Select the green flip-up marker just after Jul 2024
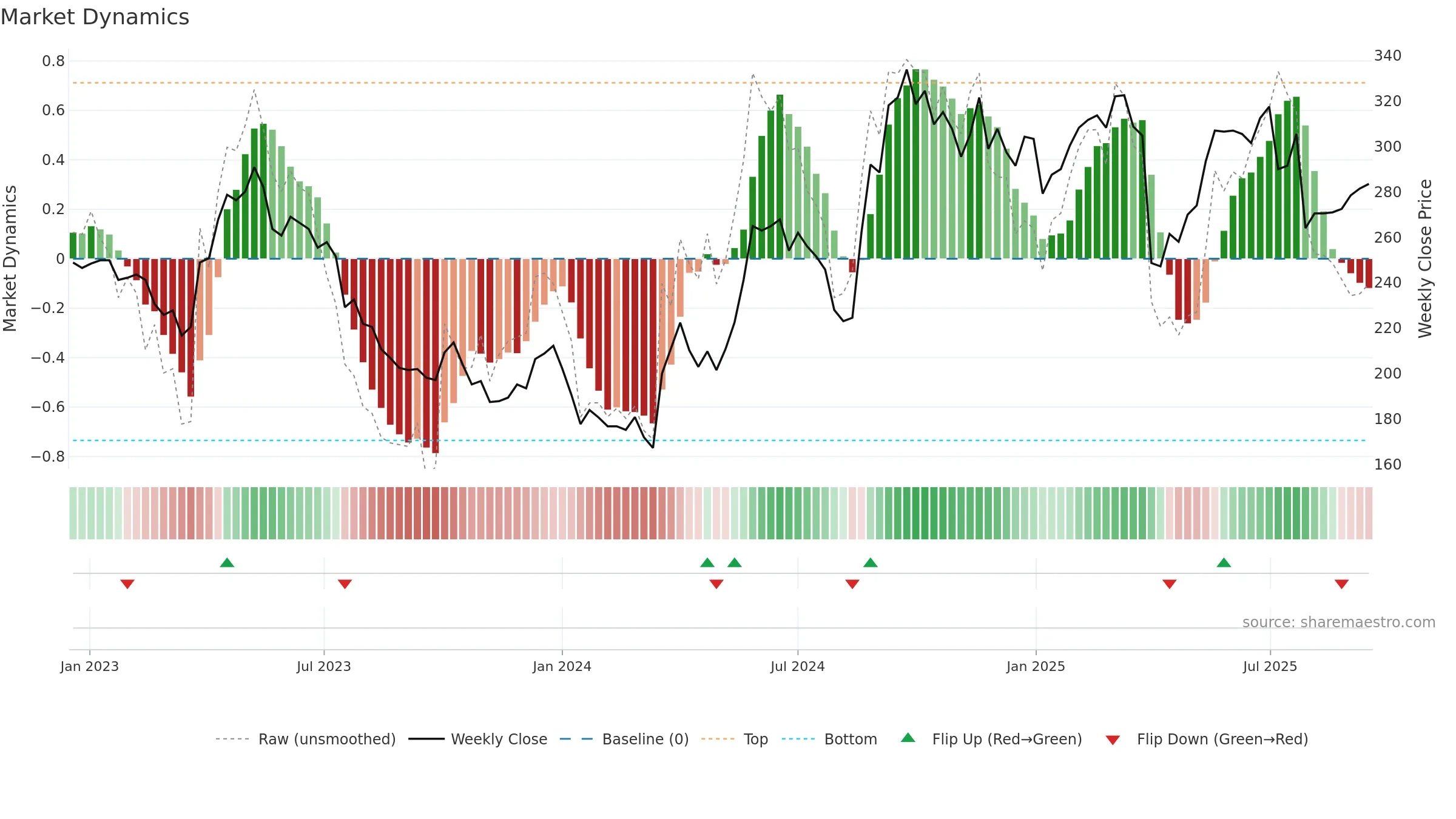Viewport: 1456px width, 819px height. click(x=871, y=562)
